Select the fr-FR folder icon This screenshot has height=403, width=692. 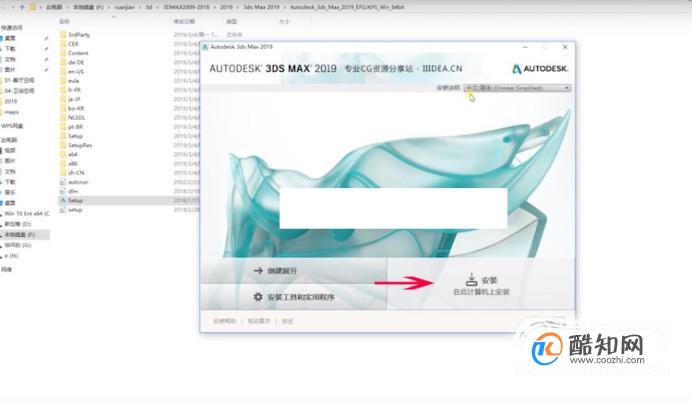tap(63, 90)
